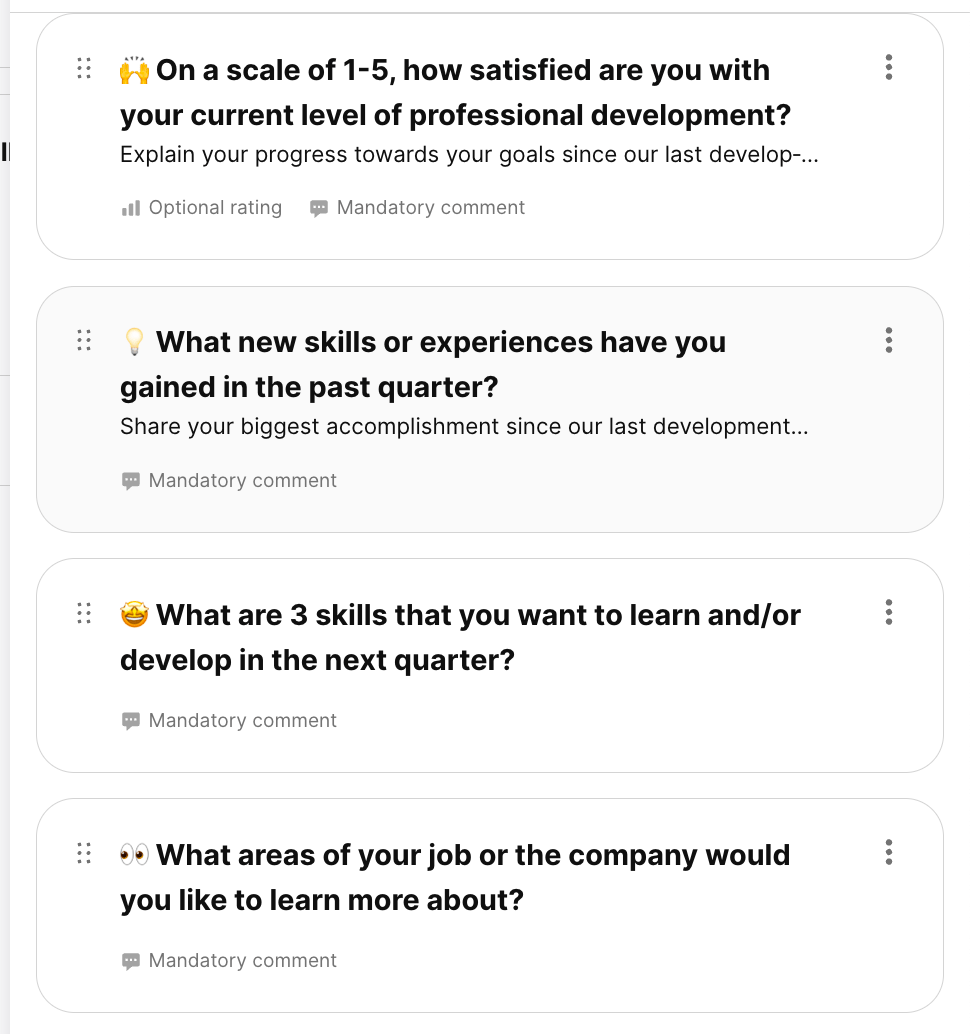Open the options menu on the new skills question
970x1034 pixels.
pos(888,341)
